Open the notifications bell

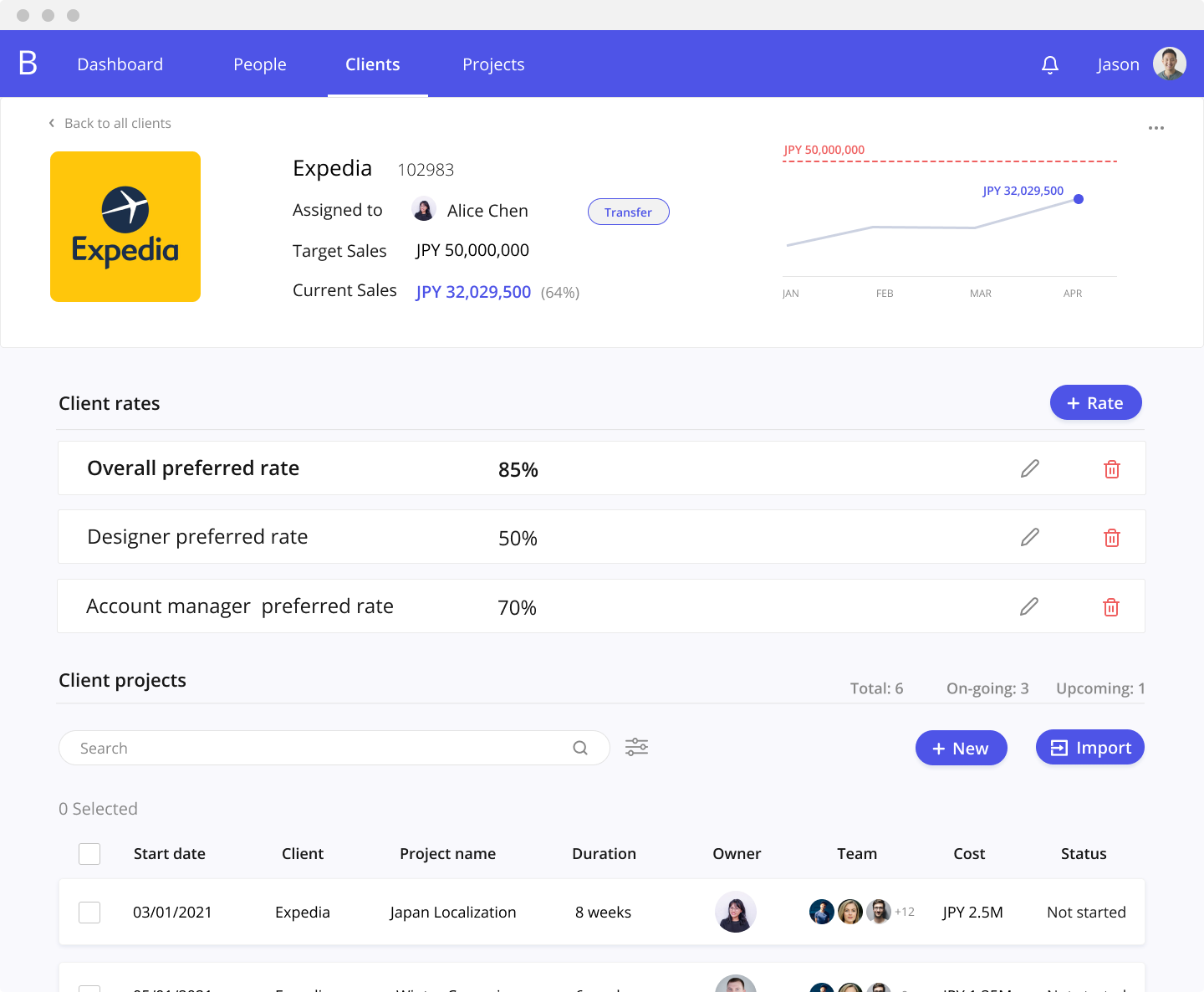pyautogui.click(x=1050, y=64)
